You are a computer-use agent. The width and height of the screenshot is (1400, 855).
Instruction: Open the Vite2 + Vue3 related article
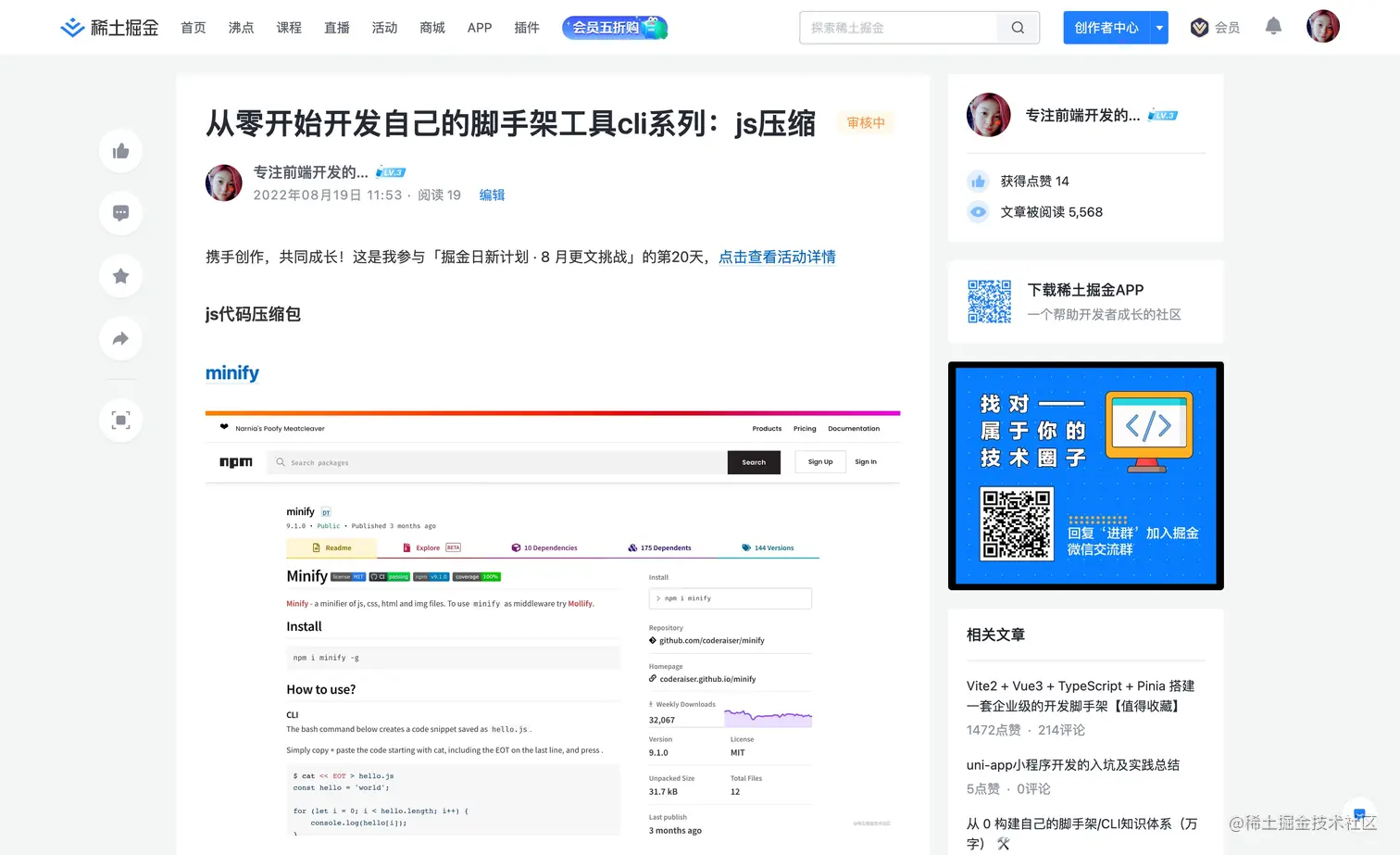click(1081, 696)
